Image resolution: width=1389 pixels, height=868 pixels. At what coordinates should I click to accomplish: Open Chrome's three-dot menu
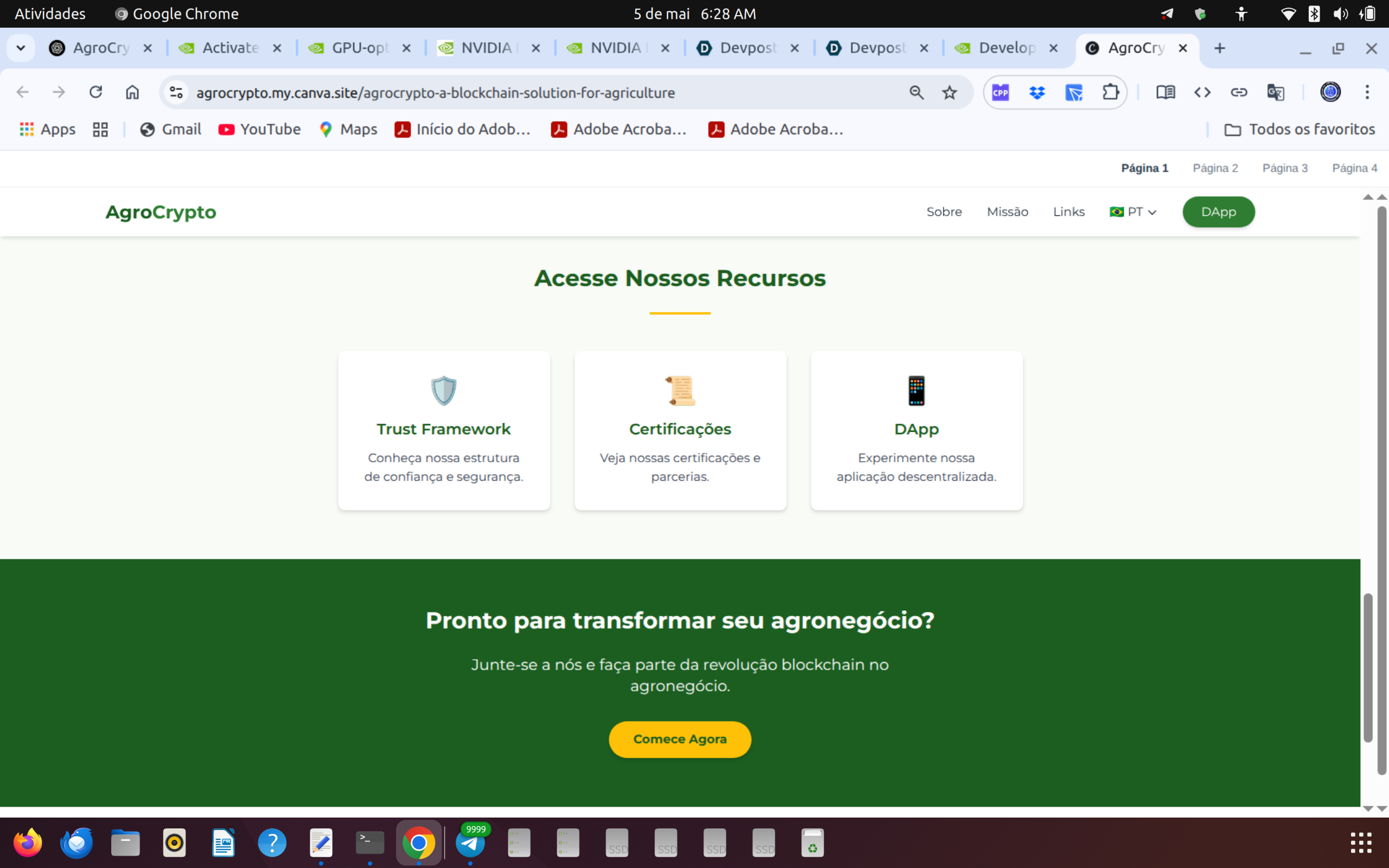coord(1367,92)
